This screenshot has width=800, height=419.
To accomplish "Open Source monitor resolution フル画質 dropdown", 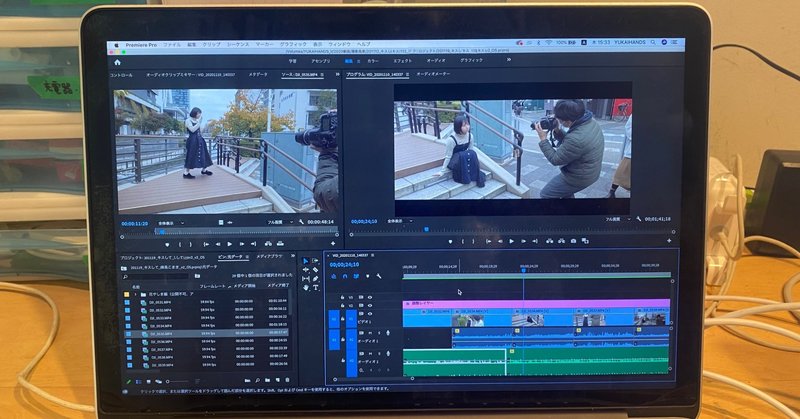I will [x=280, y=223].
